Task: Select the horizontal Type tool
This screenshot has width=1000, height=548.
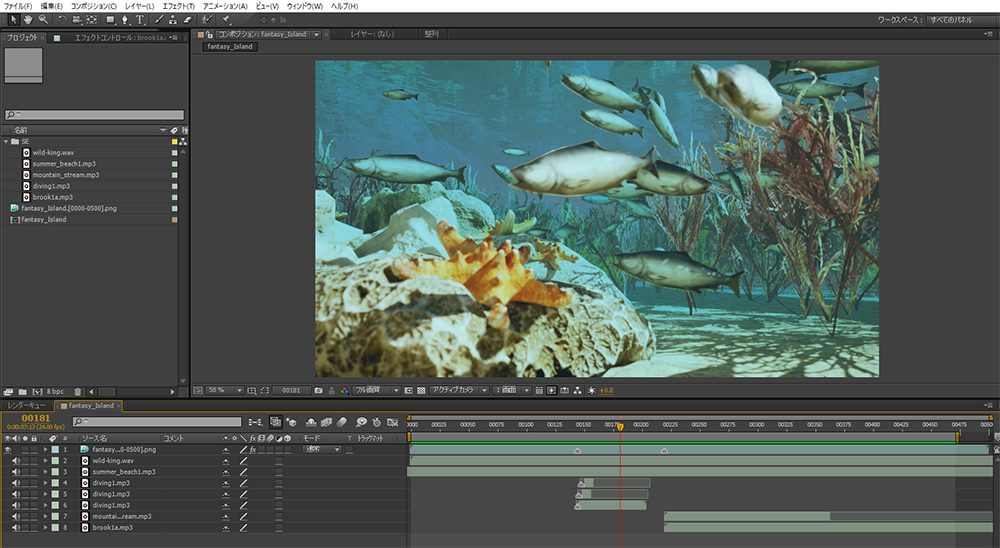Action: (139, 19)
